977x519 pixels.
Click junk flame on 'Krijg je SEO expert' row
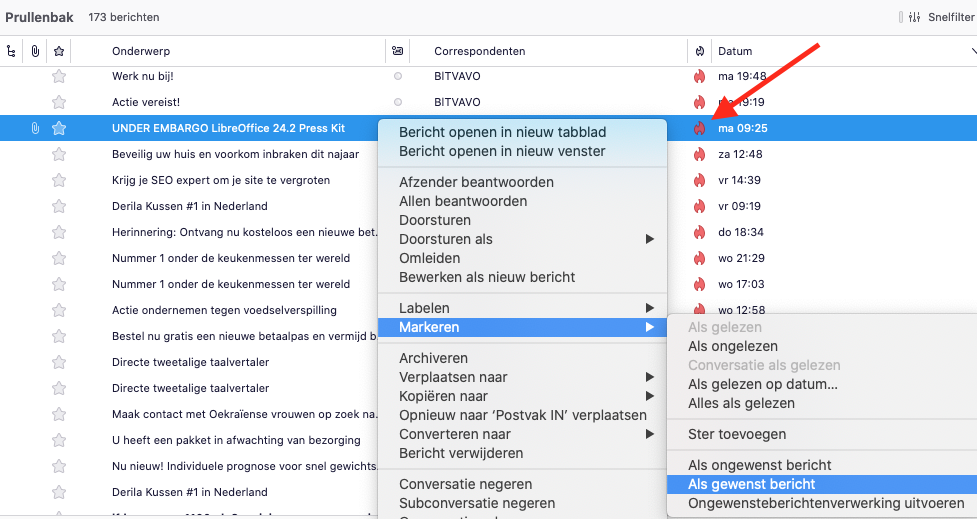point(699,180)
